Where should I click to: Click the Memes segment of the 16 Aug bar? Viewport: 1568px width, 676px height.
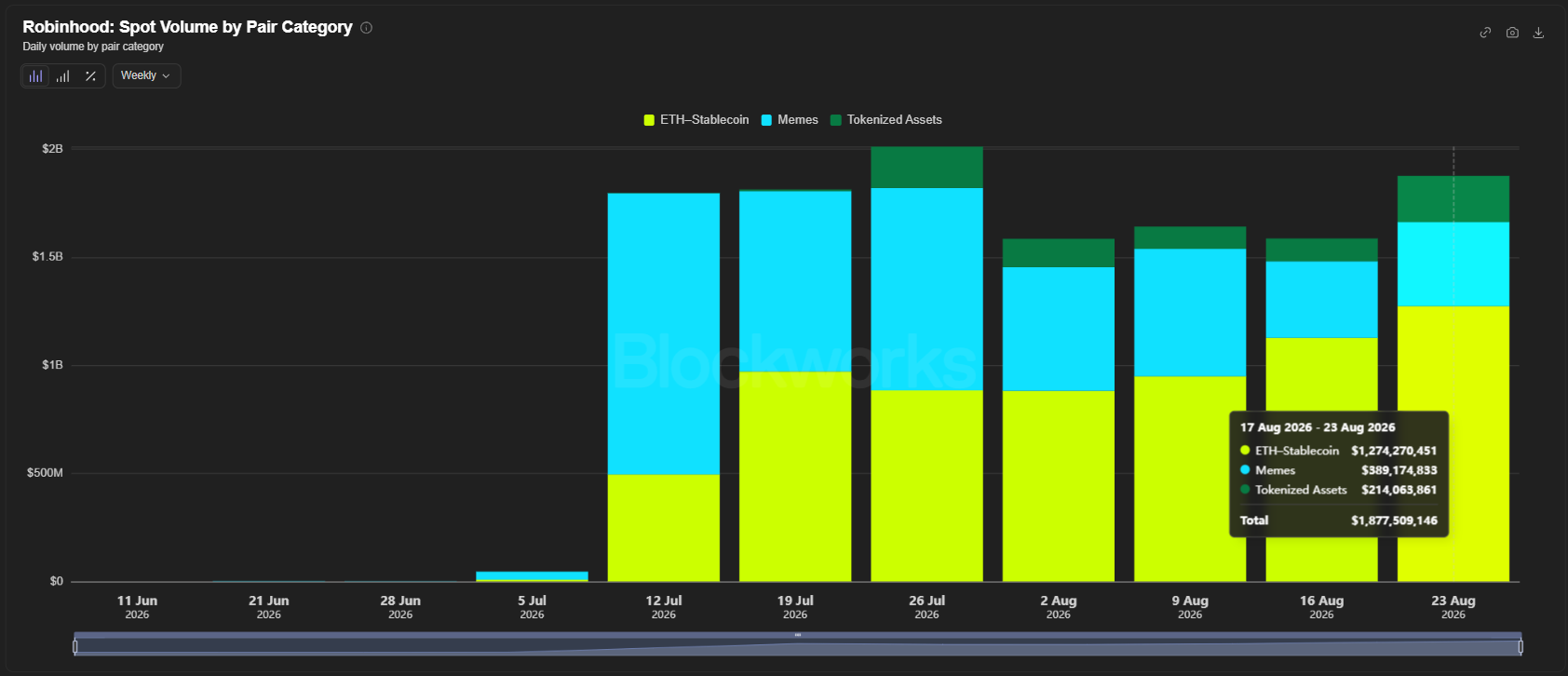point(1321,300)
